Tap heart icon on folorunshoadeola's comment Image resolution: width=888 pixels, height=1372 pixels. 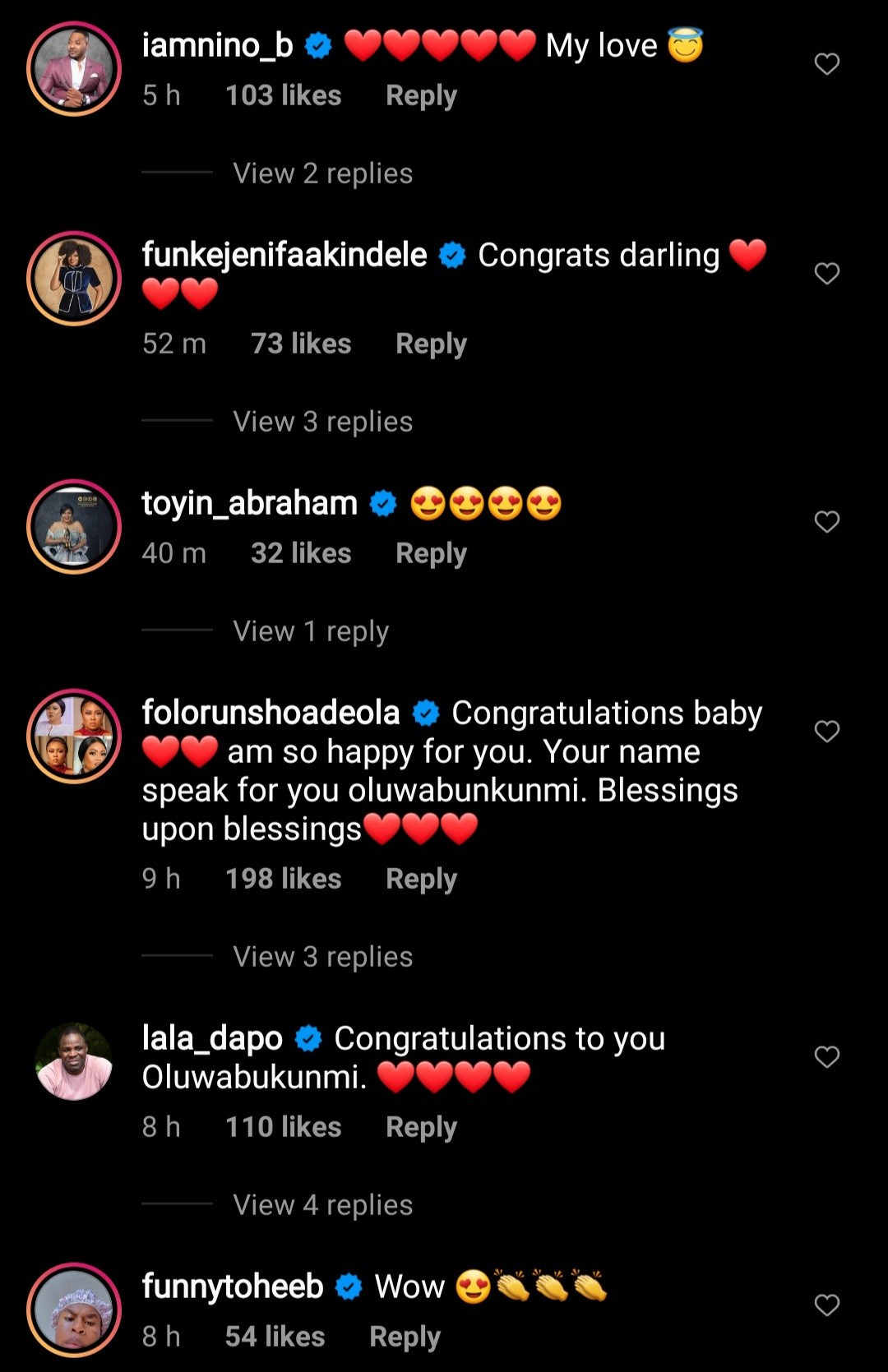pyautogui.click(x=826, y=732)
